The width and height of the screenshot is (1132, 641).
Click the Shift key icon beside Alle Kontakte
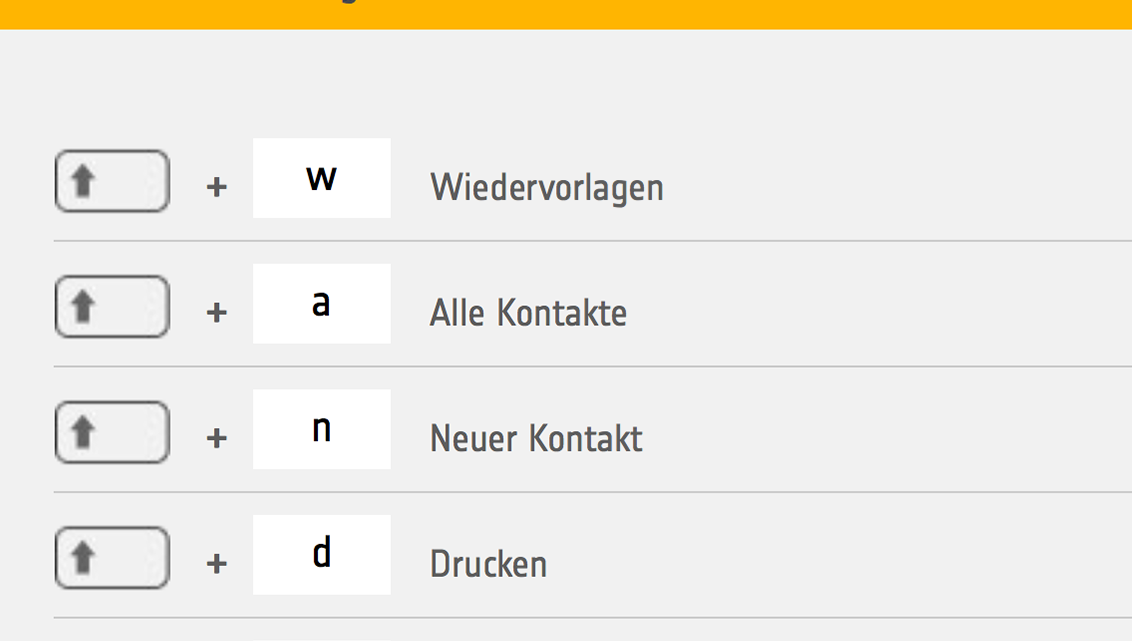pyautogui.click(x=112, y=306)
